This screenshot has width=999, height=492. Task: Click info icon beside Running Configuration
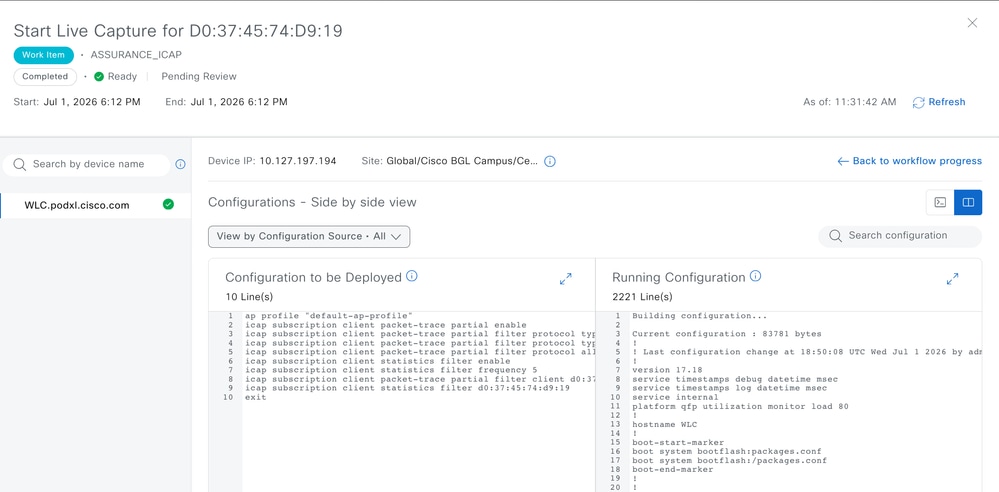756,276
